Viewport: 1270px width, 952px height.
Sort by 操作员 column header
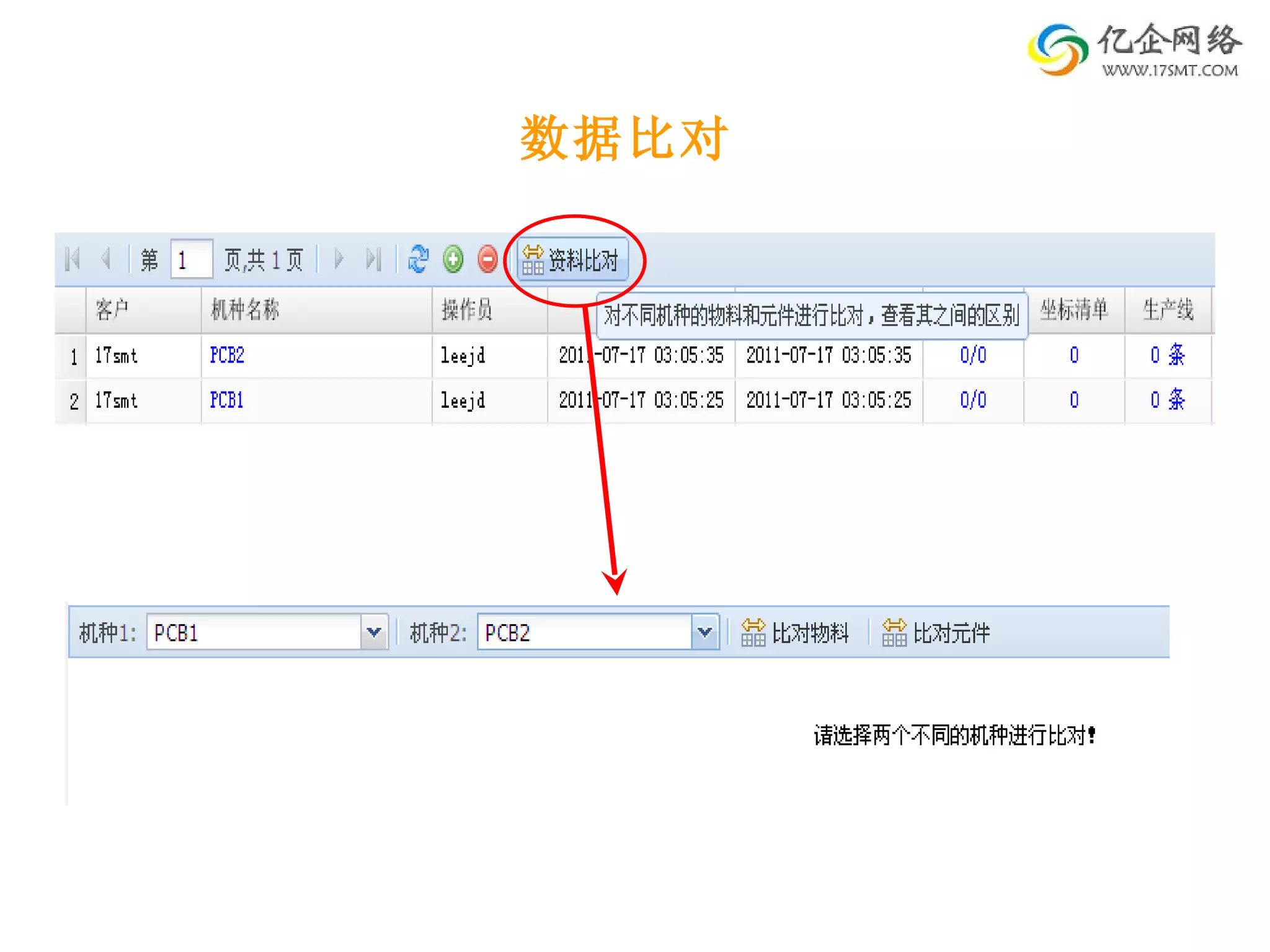[490, 310]
